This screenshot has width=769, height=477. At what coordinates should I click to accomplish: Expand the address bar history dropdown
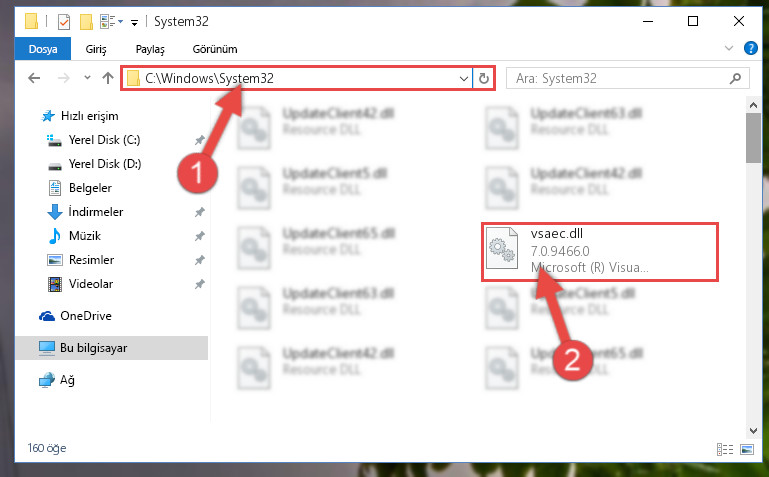click(463, 78)
